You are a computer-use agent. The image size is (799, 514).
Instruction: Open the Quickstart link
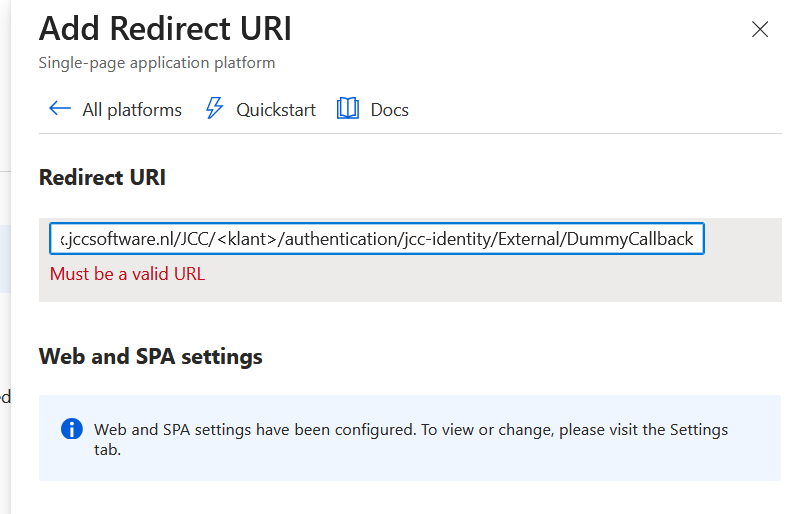coord(276,110)
